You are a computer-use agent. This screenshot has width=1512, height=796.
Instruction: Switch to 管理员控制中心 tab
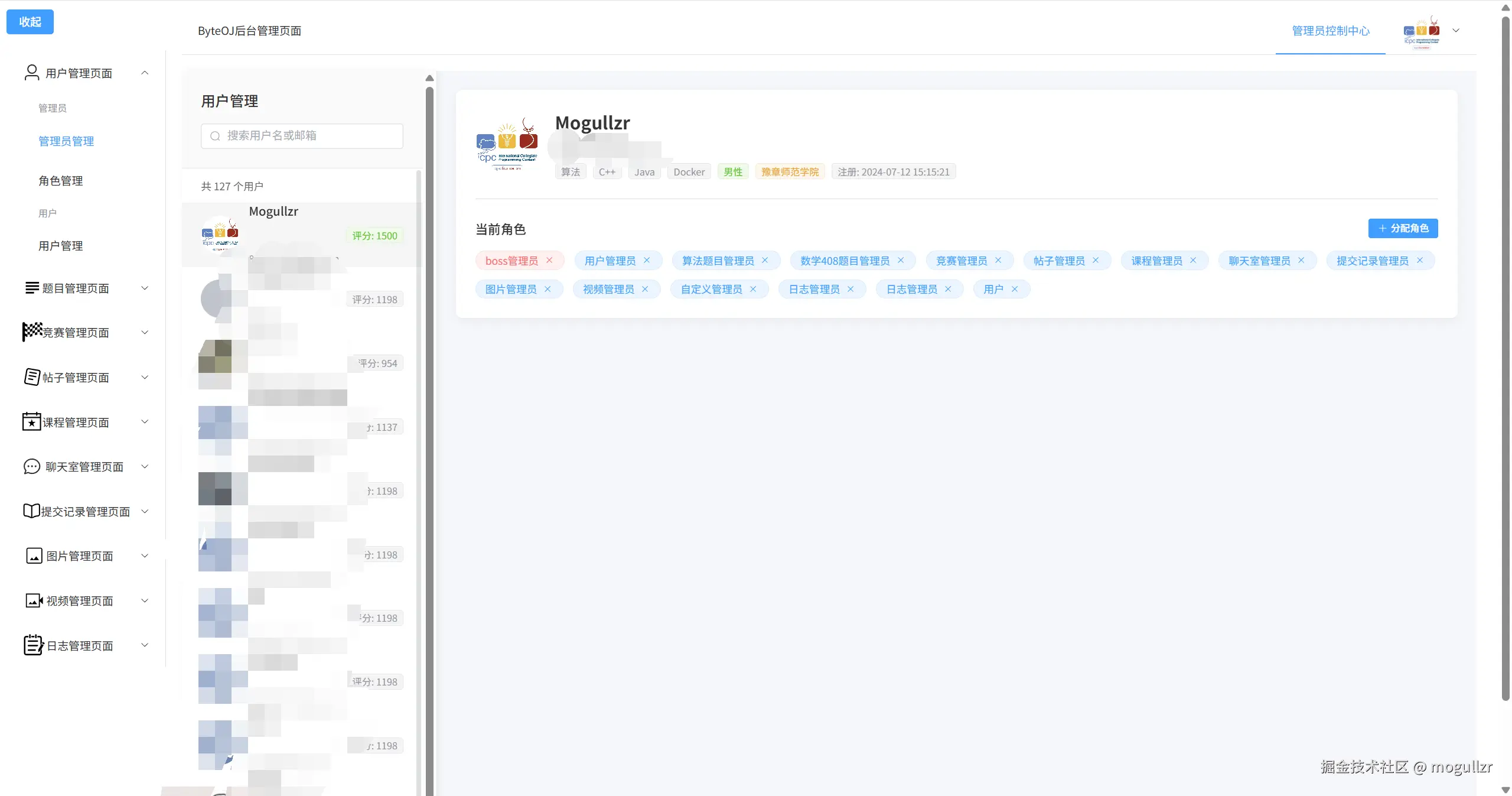click(x=1330, y=31)
